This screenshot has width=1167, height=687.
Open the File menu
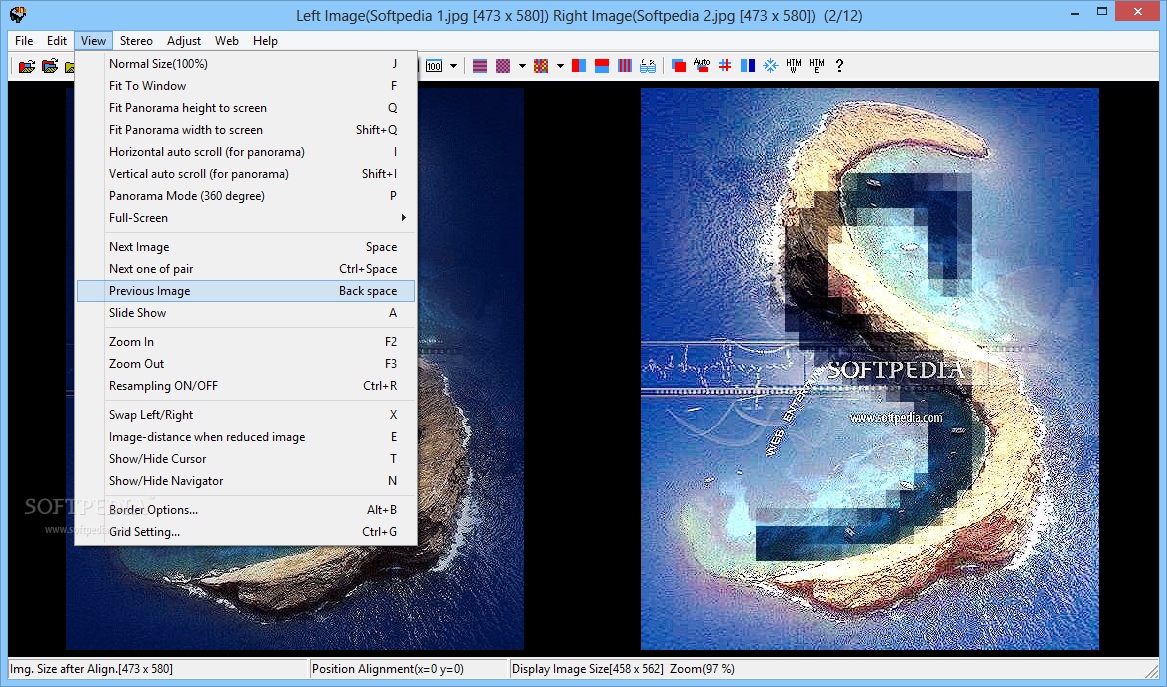(24, 41)
